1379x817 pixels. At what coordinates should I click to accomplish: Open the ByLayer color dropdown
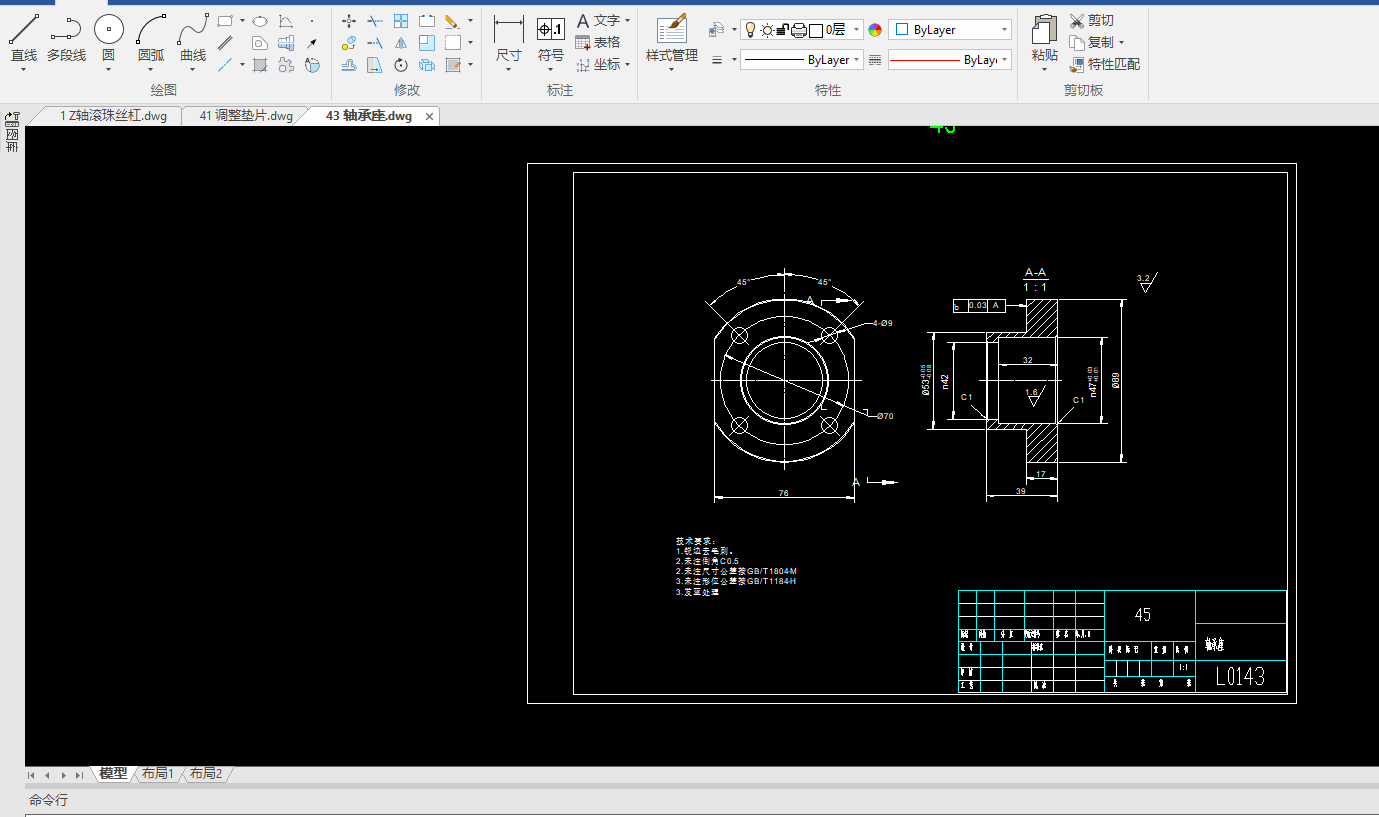949,30
